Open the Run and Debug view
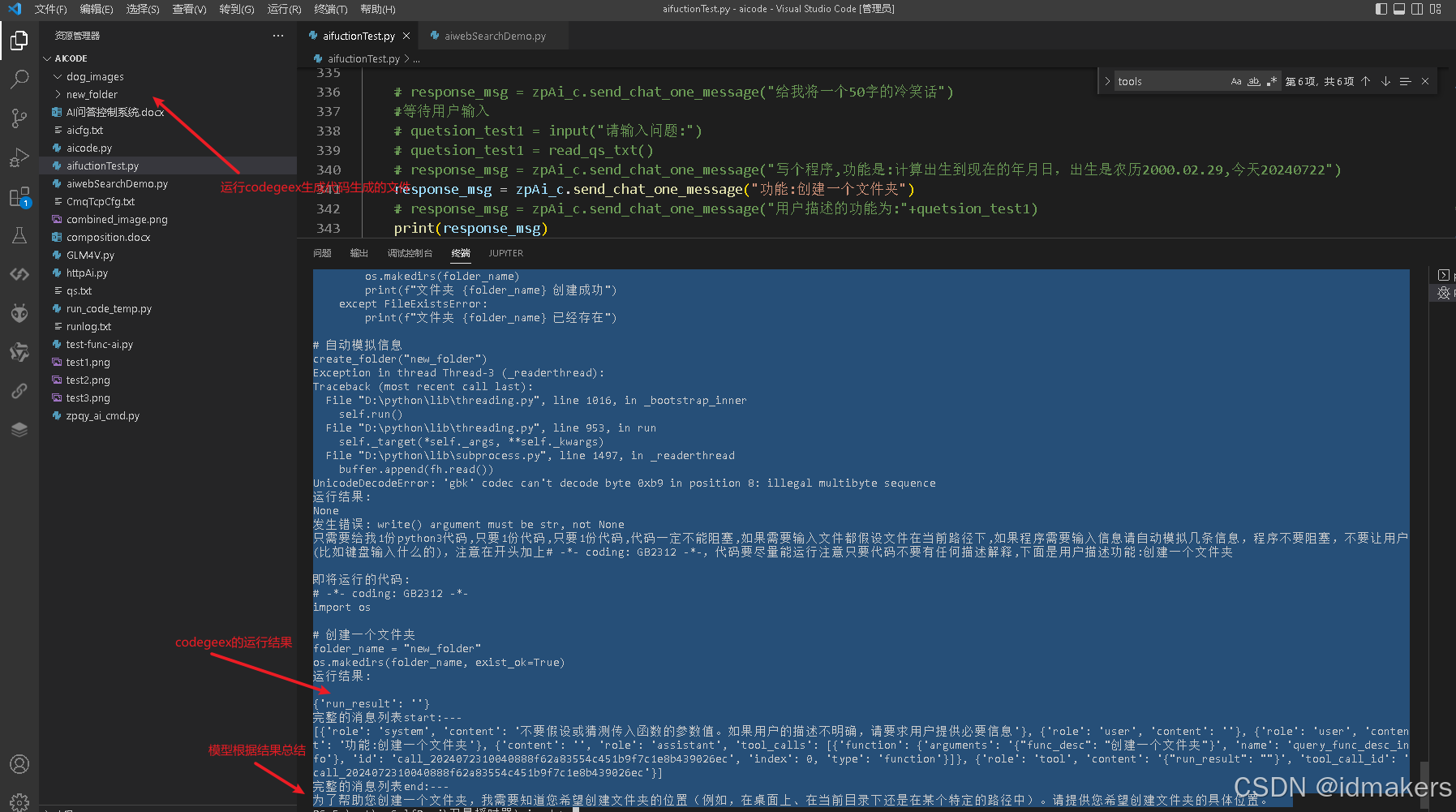 (19, 157)
